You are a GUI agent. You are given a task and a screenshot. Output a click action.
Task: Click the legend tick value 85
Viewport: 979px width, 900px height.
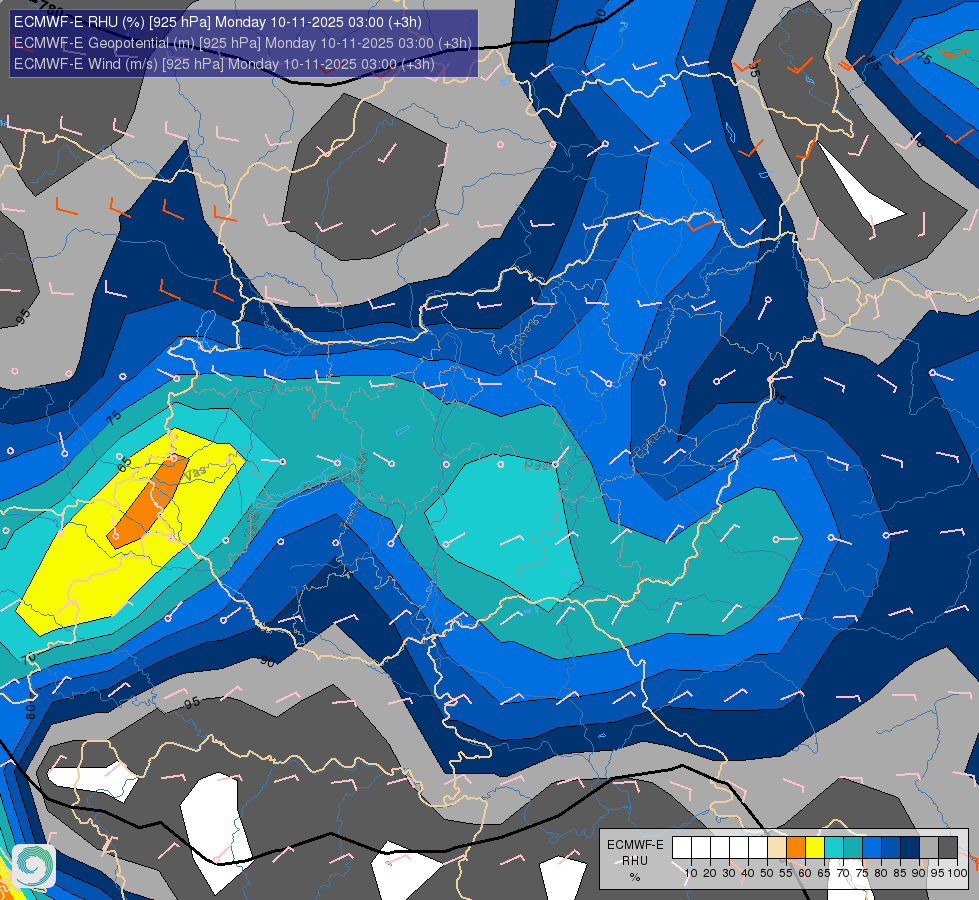(900, 873)
